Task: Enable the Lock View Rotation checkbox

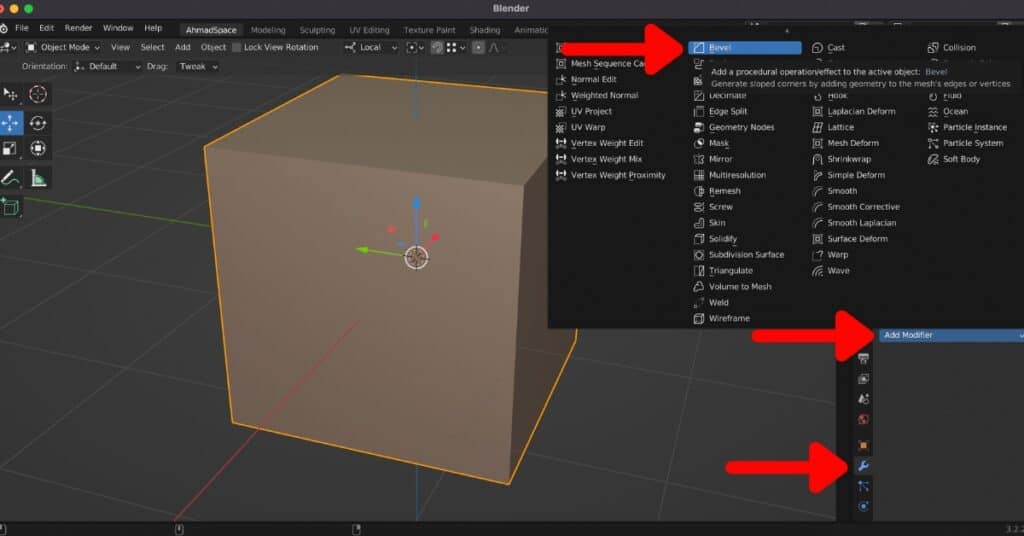Action: [x=237, y=47]
